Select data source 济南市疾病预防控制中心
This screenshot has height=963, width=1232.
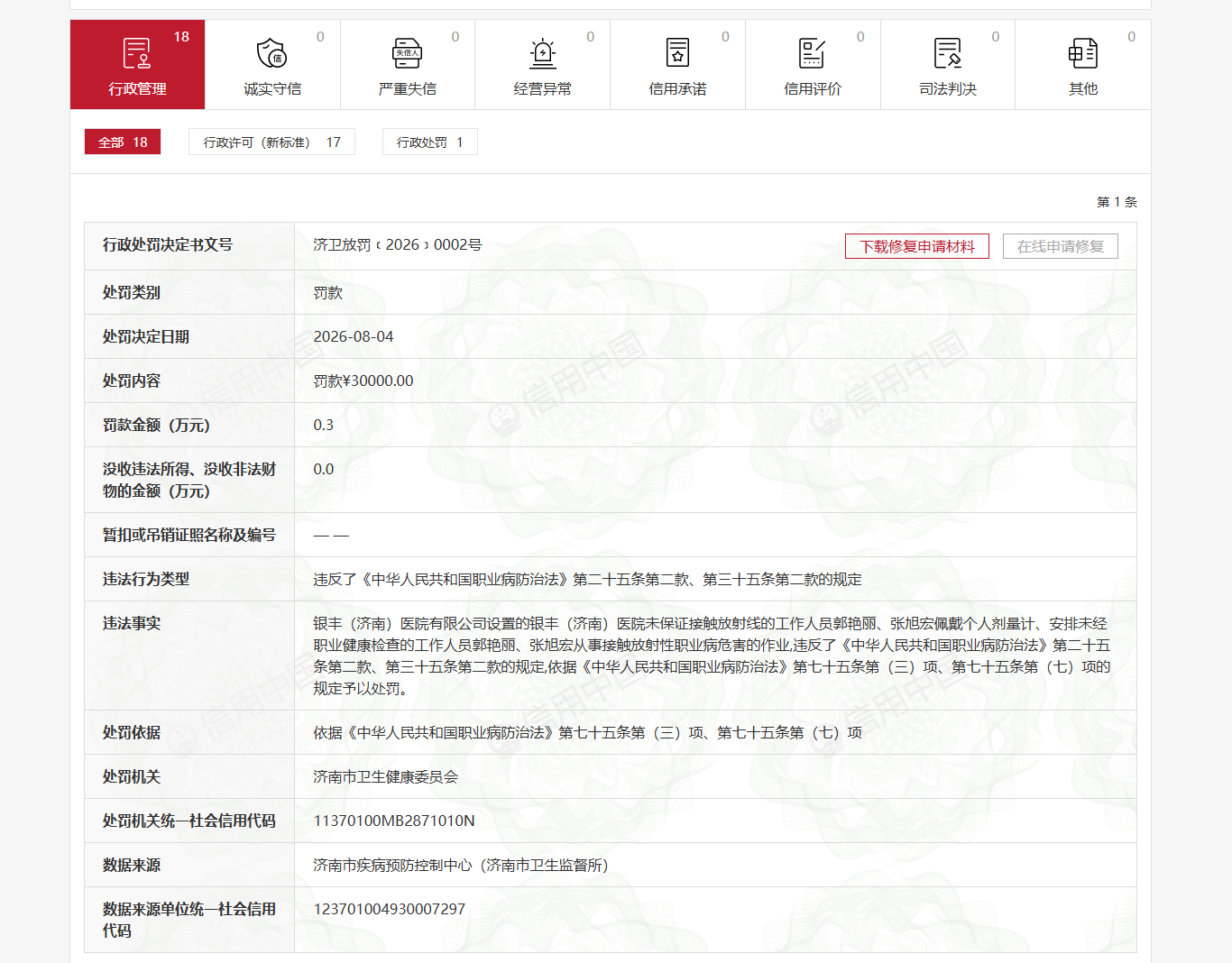392,865
